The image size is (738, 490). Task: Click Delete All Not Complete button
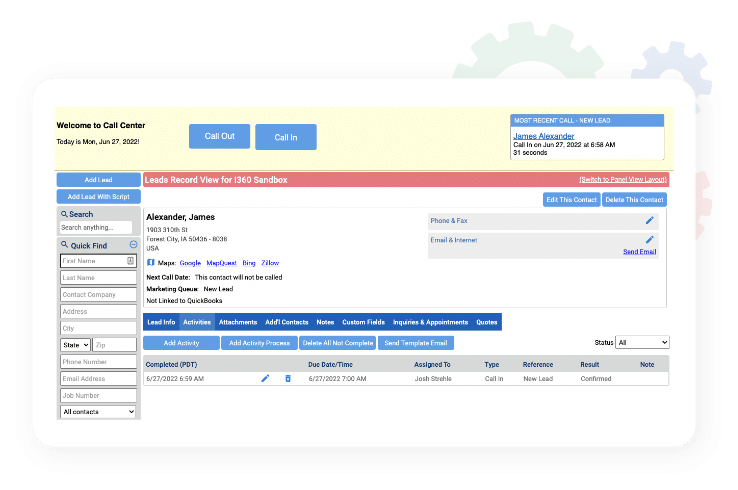338,343
